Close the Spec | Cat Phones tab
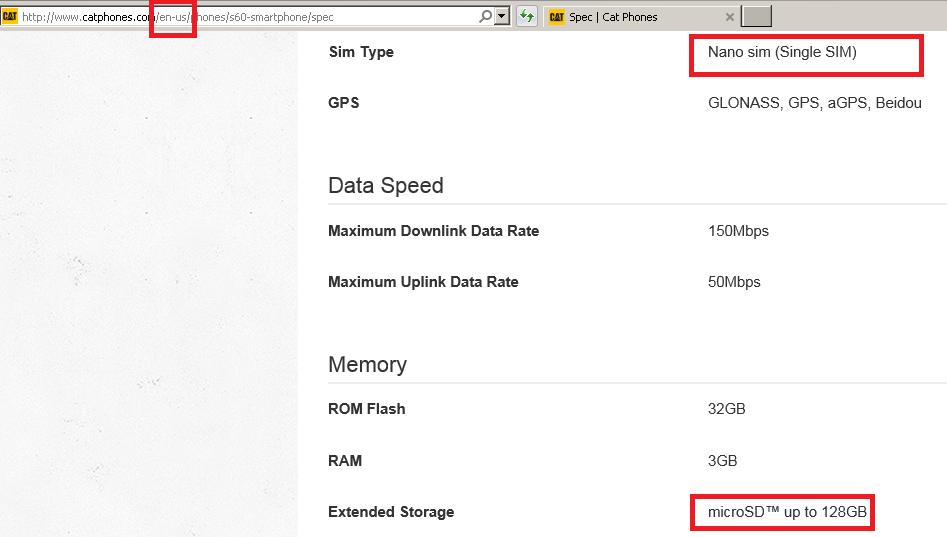The width and height of the screenshot is (947, 537). [x=729, y=17]
